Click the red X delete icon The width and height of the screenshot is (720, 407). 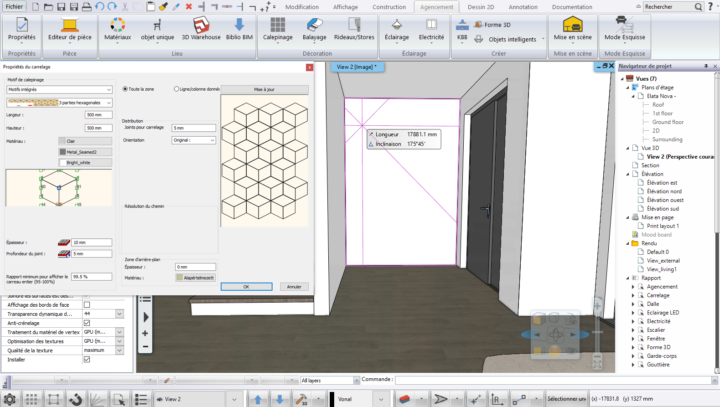coord(189,7)
